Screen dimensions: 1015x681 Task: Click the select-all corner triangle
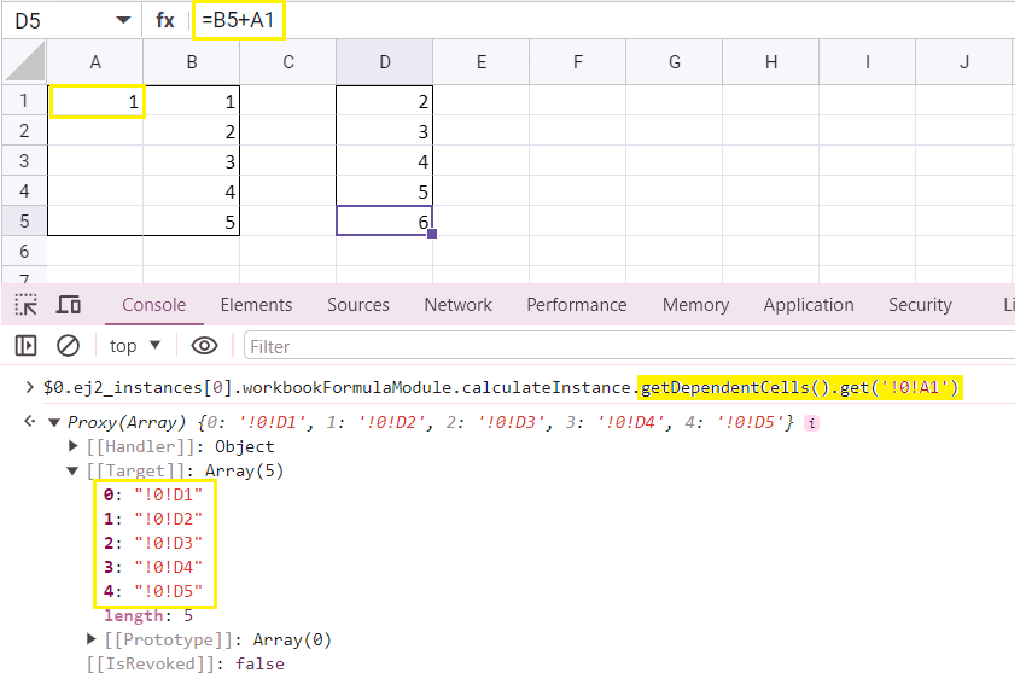pos(25,62)
